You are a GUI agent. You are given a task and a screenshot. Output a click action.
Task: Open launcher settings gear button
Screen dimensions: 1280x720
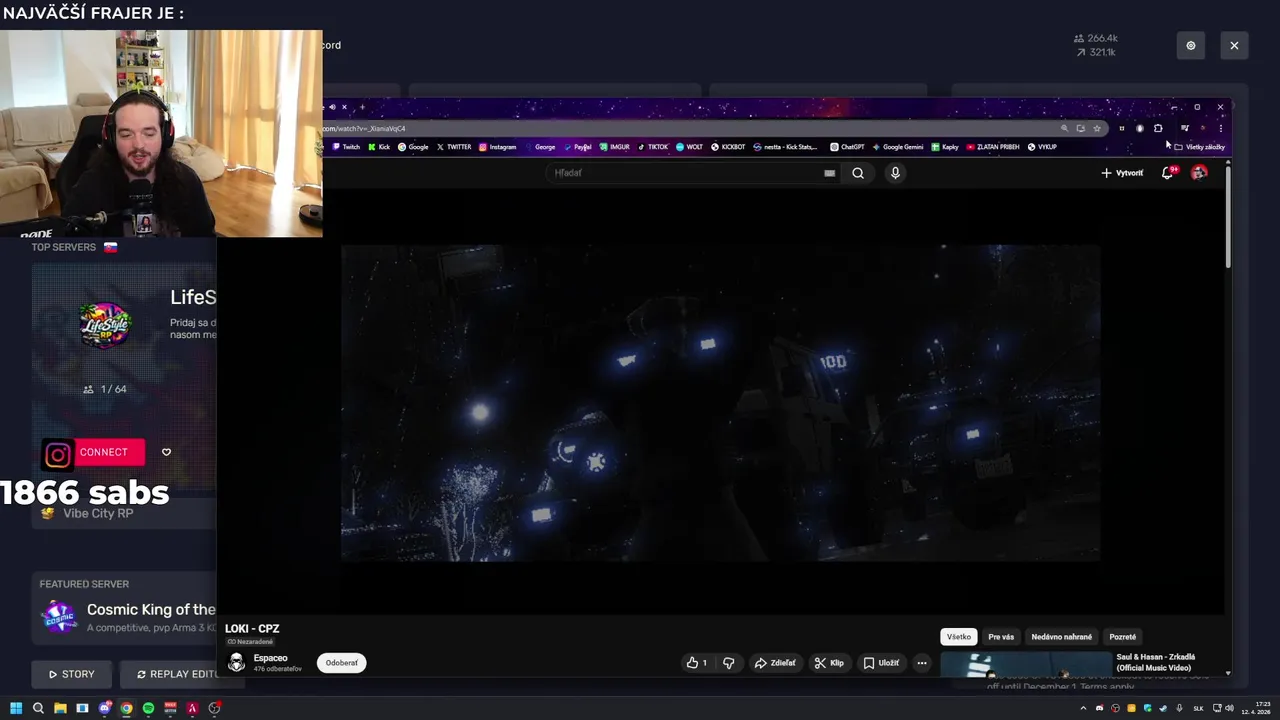click(x=1191, y=46)
